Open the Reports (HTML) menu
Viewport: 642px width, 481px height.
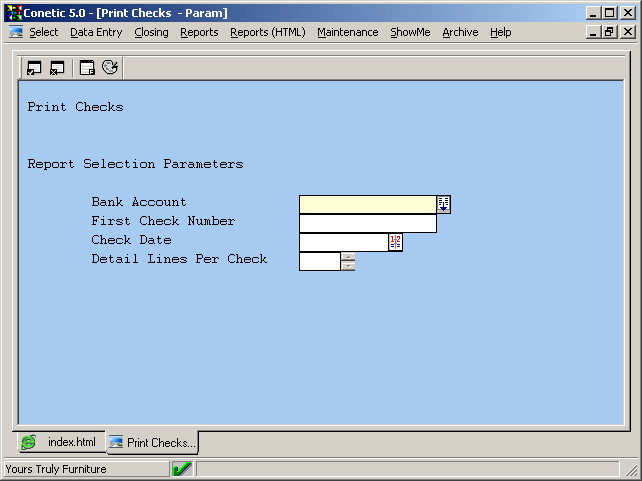coord(267,32)
